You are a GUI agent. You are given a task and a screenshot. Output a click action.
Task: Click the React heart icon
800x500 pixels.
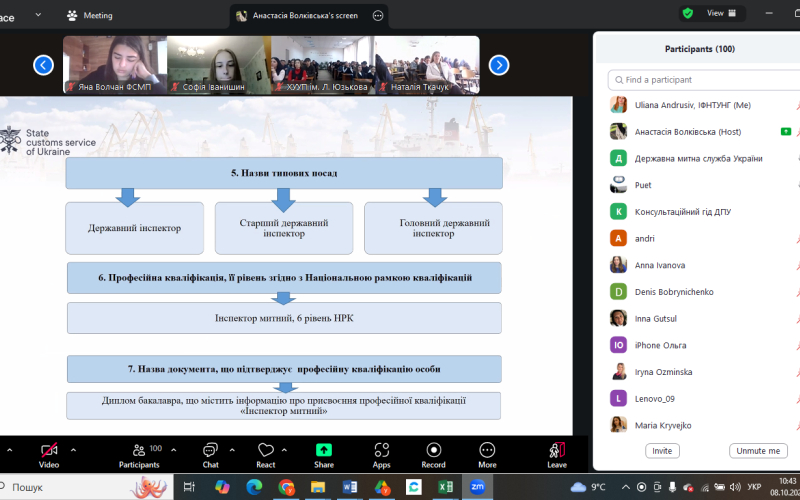[265, 450]
